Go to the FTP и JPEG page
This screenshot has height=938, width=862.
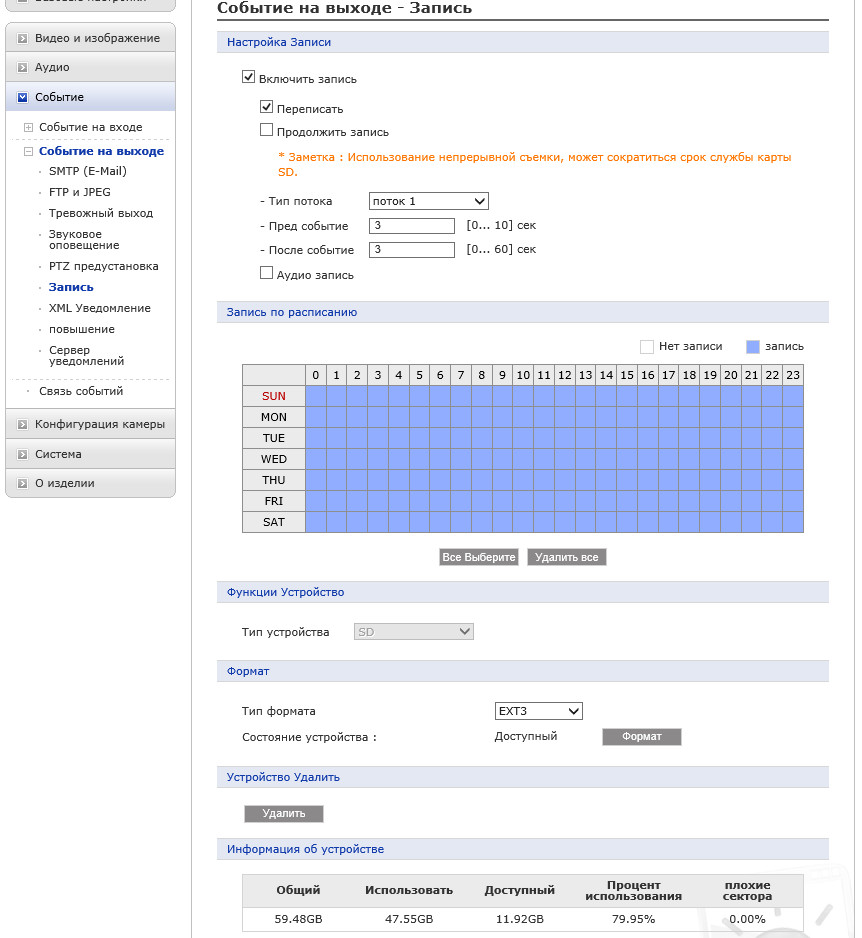[x=80, y=192]
